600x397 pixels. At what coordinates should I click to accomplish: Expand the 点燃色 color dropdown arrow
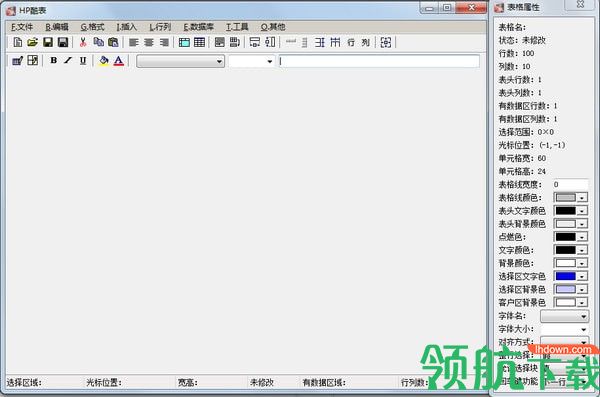(x=582, y=237)
